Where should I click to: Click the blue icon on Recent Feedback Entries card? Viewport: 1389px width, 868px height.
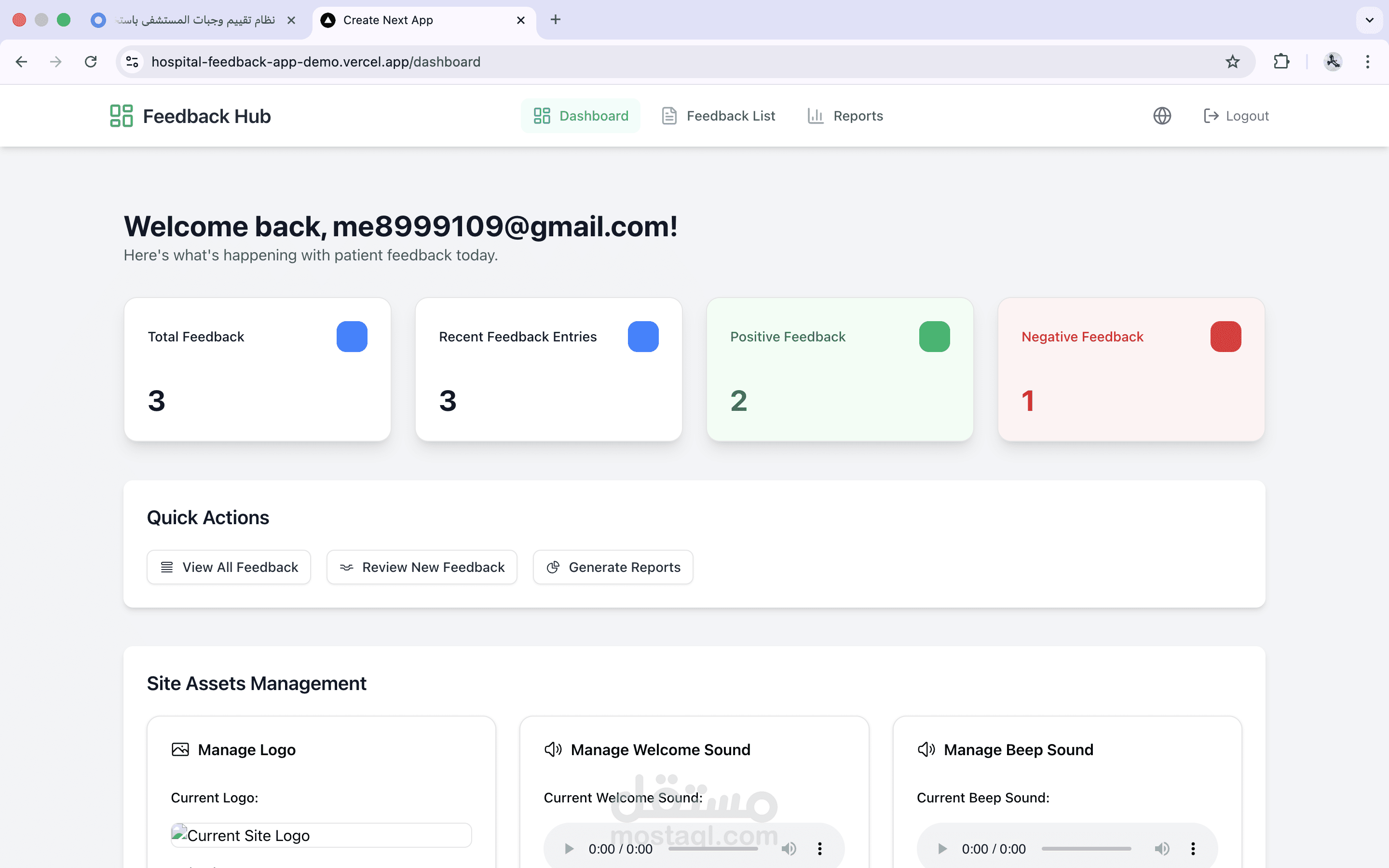[x=643, y=337]
